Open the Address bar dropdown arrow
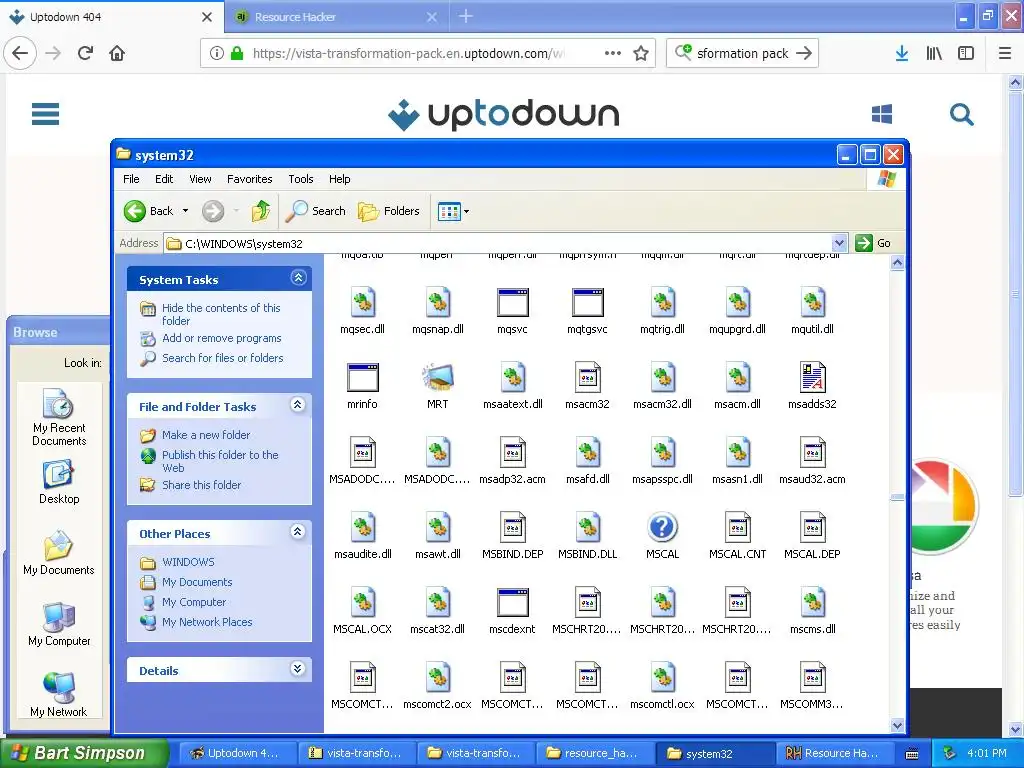This screenshot has height=768, width=1024. click(840, 244)
